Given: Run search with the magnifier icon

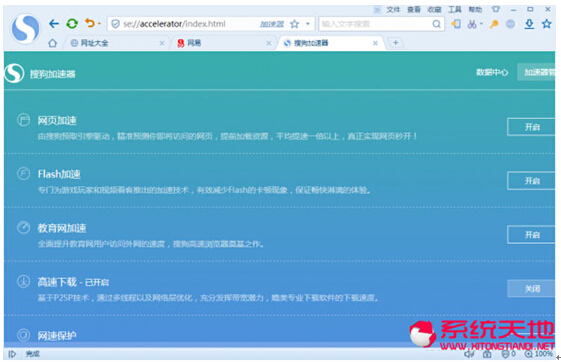Looking at the screenshot, I should 436,24.
